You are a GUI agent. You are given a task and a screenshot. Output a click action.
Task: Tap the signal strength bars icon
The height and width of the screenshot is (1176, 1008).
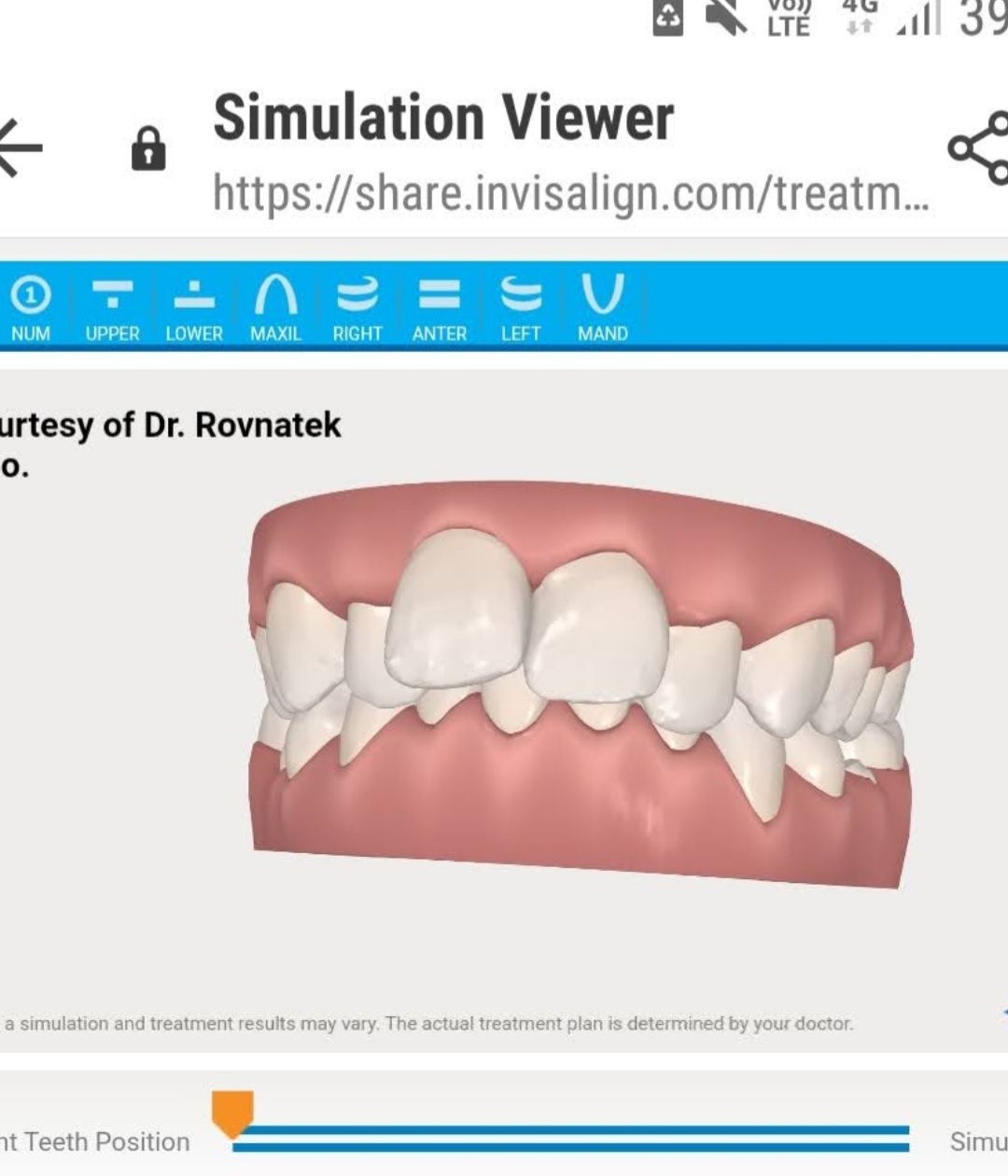tap(917, 19)
